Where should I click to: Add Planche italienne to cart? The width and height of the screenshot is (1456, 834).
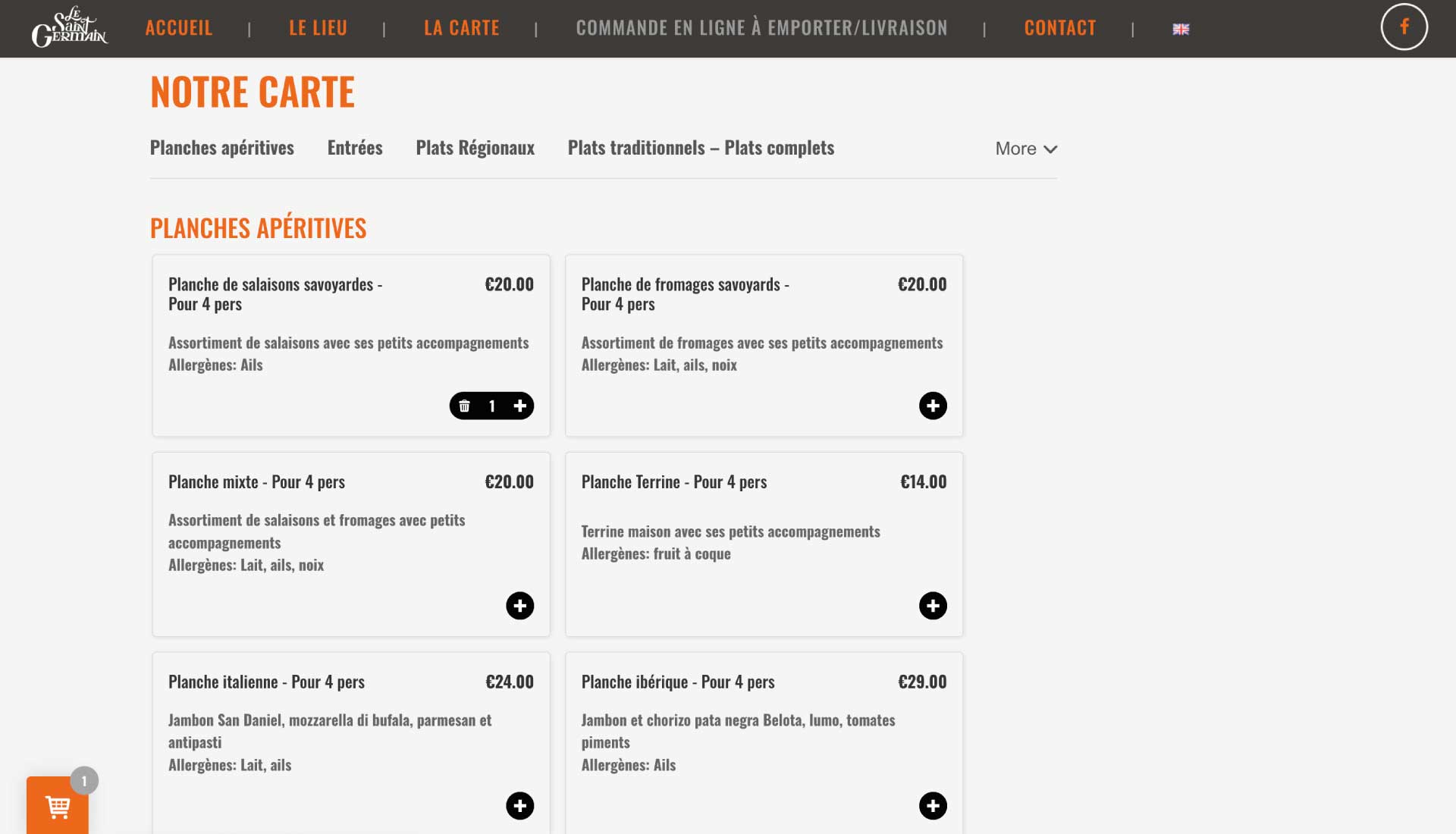point(520,806)
